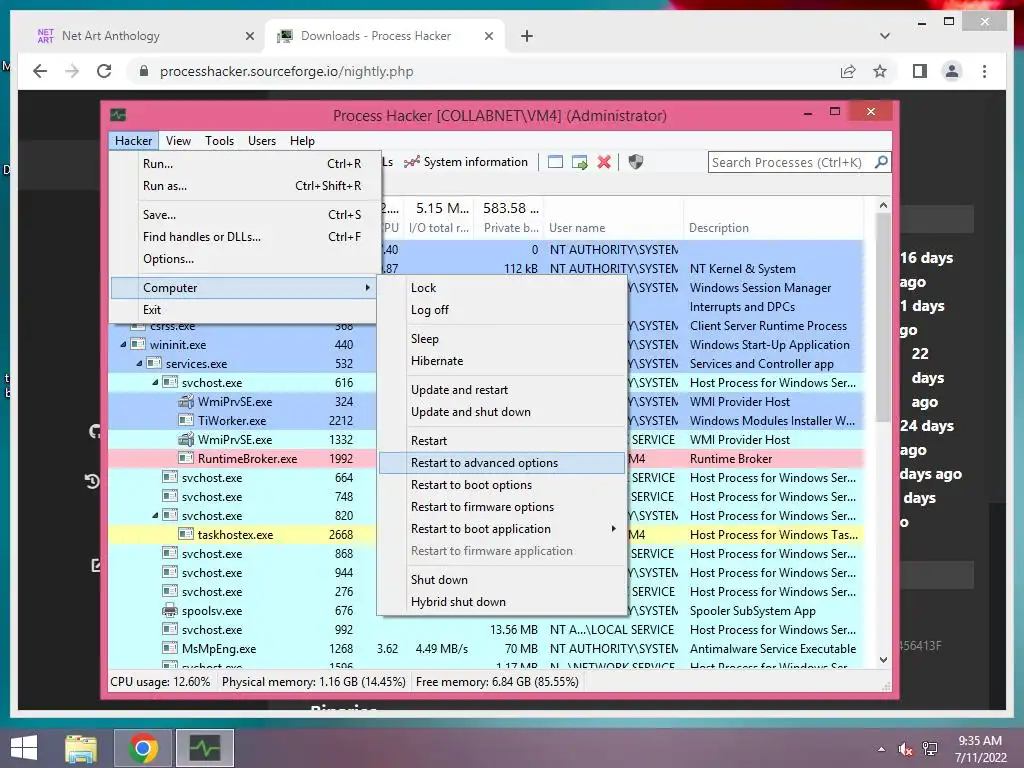Click find window and thread icon
This screenshot has width=1024, height=768.
pos(579,162)
